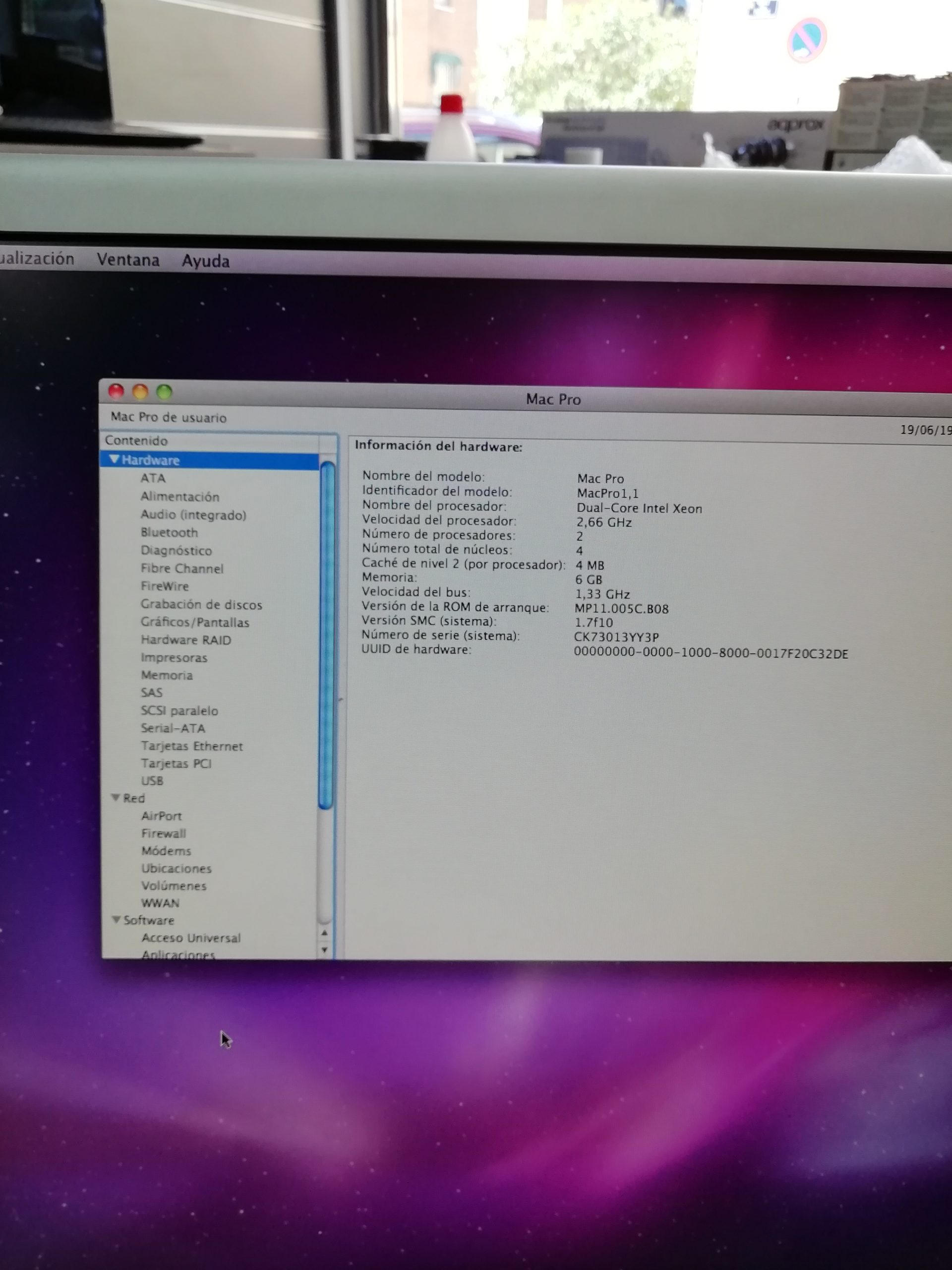Click the sidebar scroll up arrow

pyautogui.click(x=325, y=933)
